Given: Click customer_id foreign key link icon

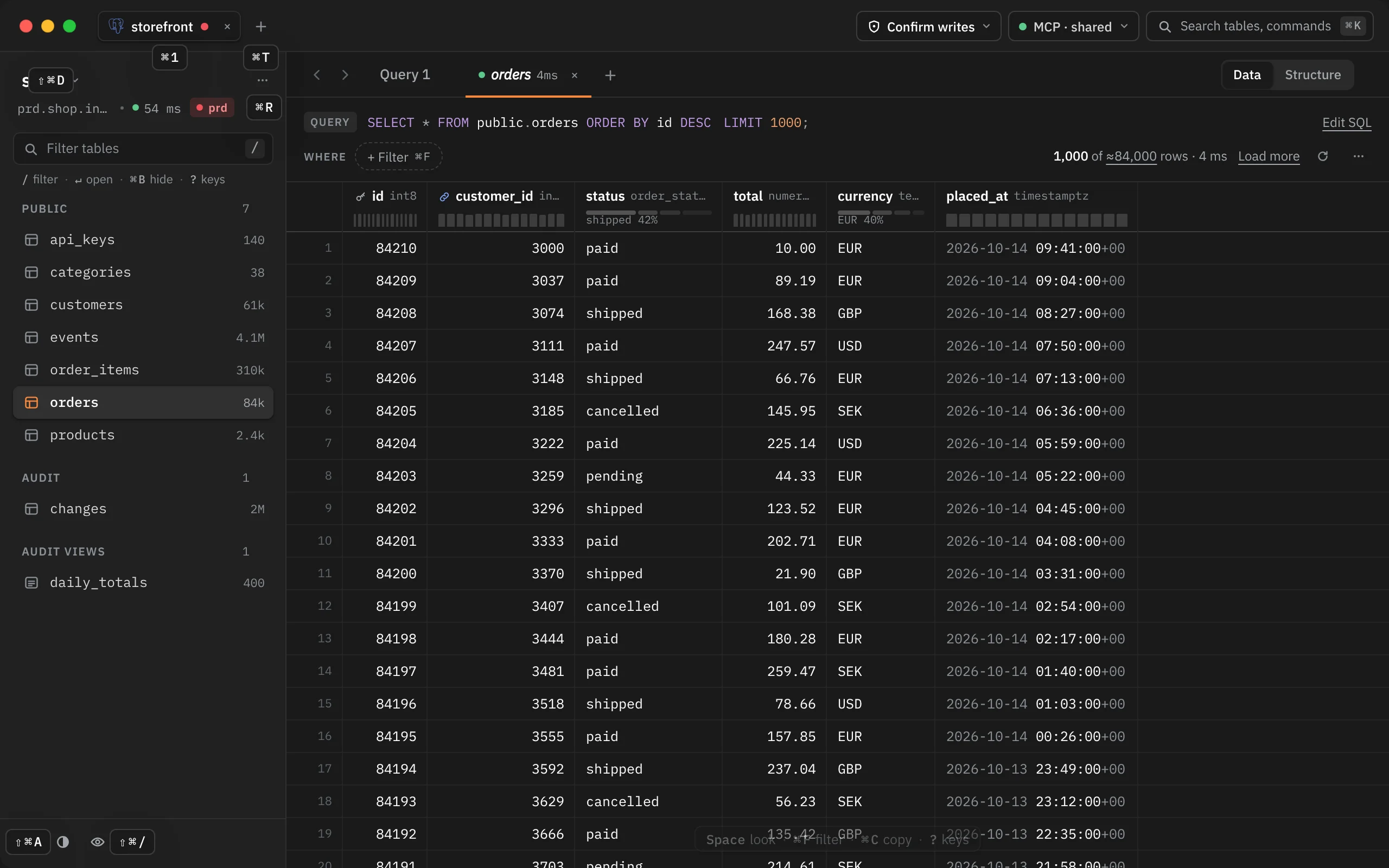Looking at the screenshot, I should pos(444,196).
